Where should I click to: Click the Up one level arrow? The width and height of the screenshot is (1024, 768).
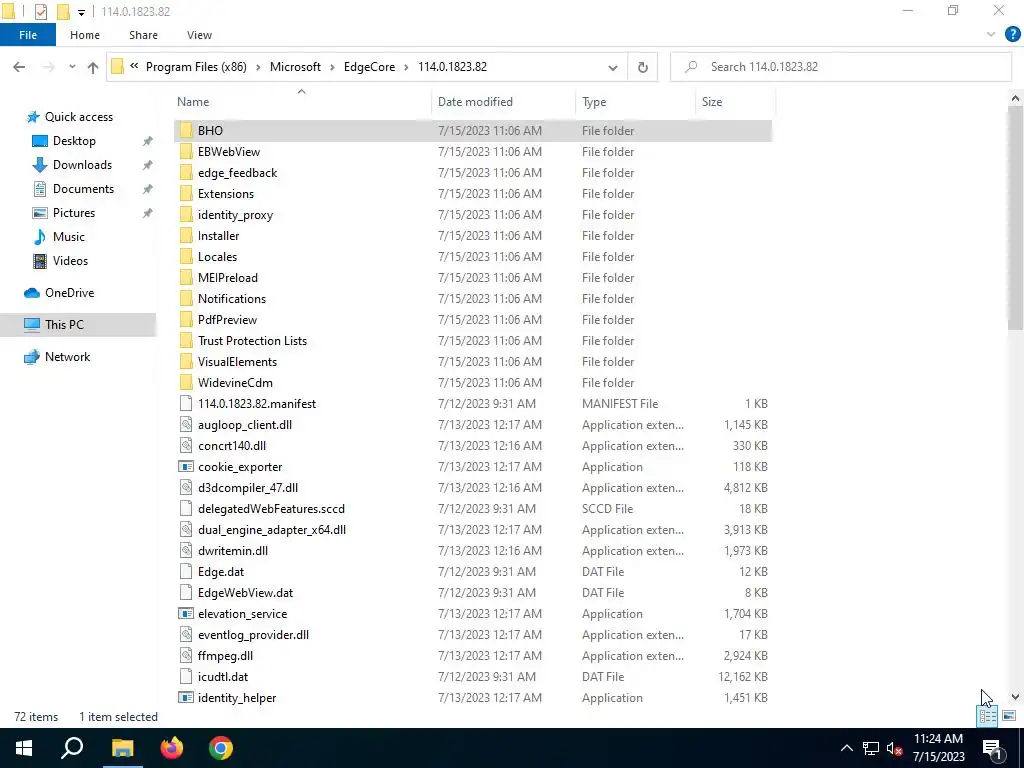click(x=93, y=67)
